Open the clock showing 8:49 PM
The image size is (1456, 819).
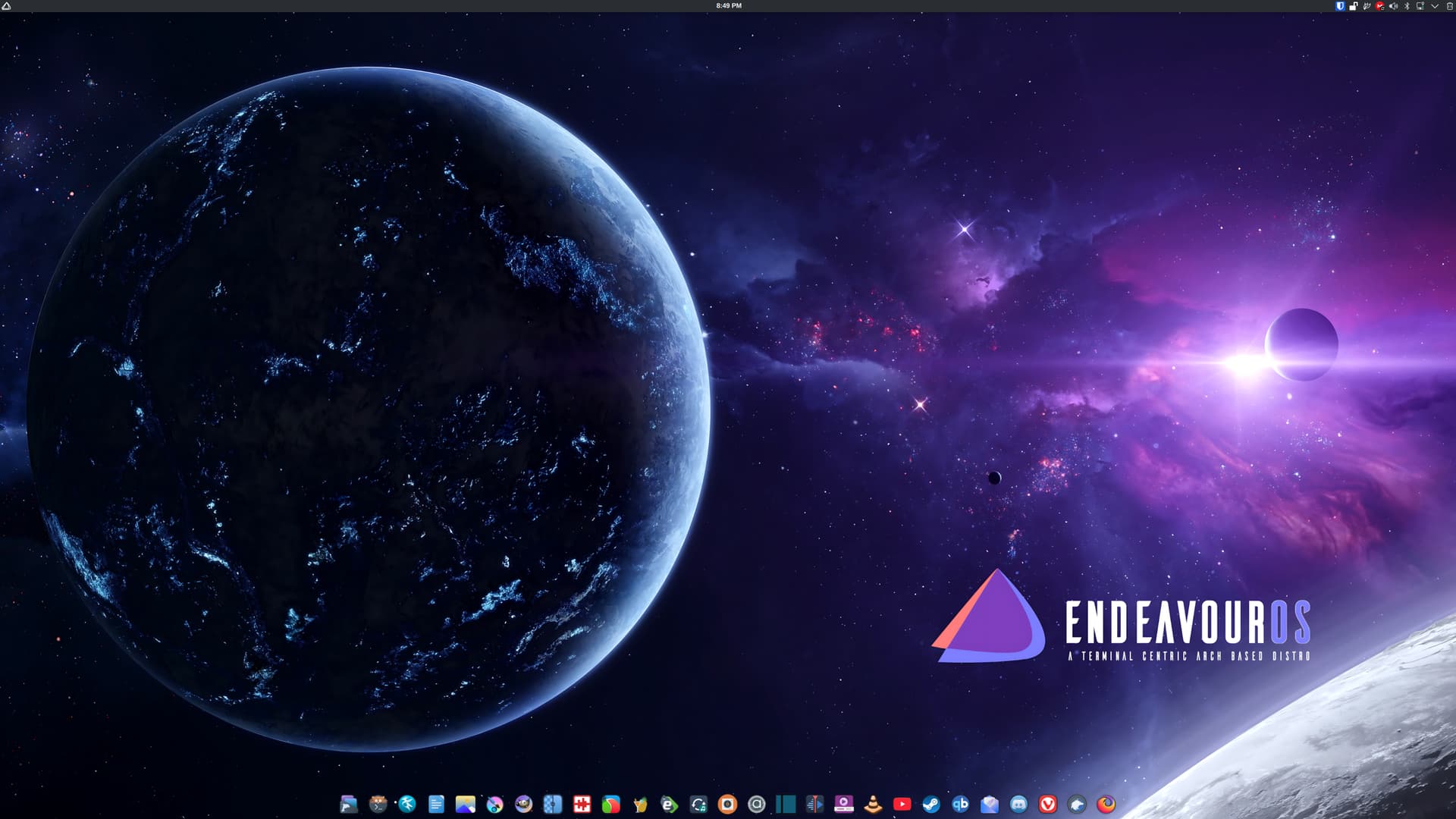pos(729,5)
